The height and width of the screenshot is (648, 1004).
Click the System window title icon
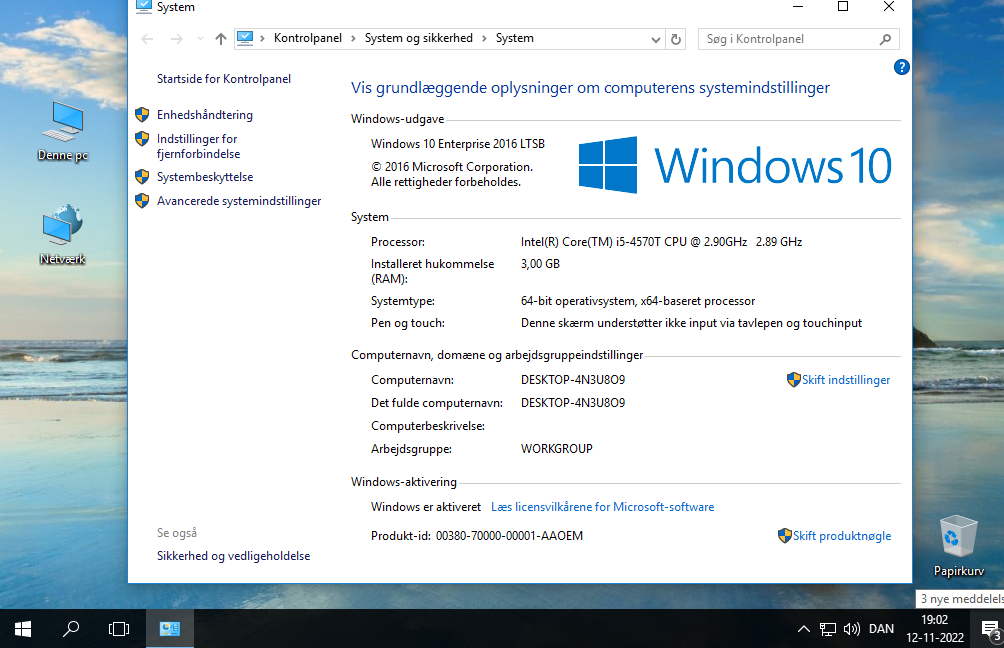coord(144,6)
